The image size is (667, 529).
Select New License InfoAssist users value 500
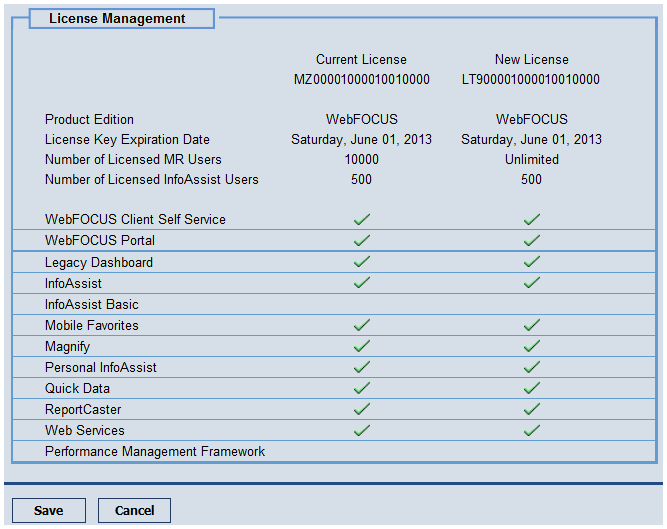(x=532, y=179)
